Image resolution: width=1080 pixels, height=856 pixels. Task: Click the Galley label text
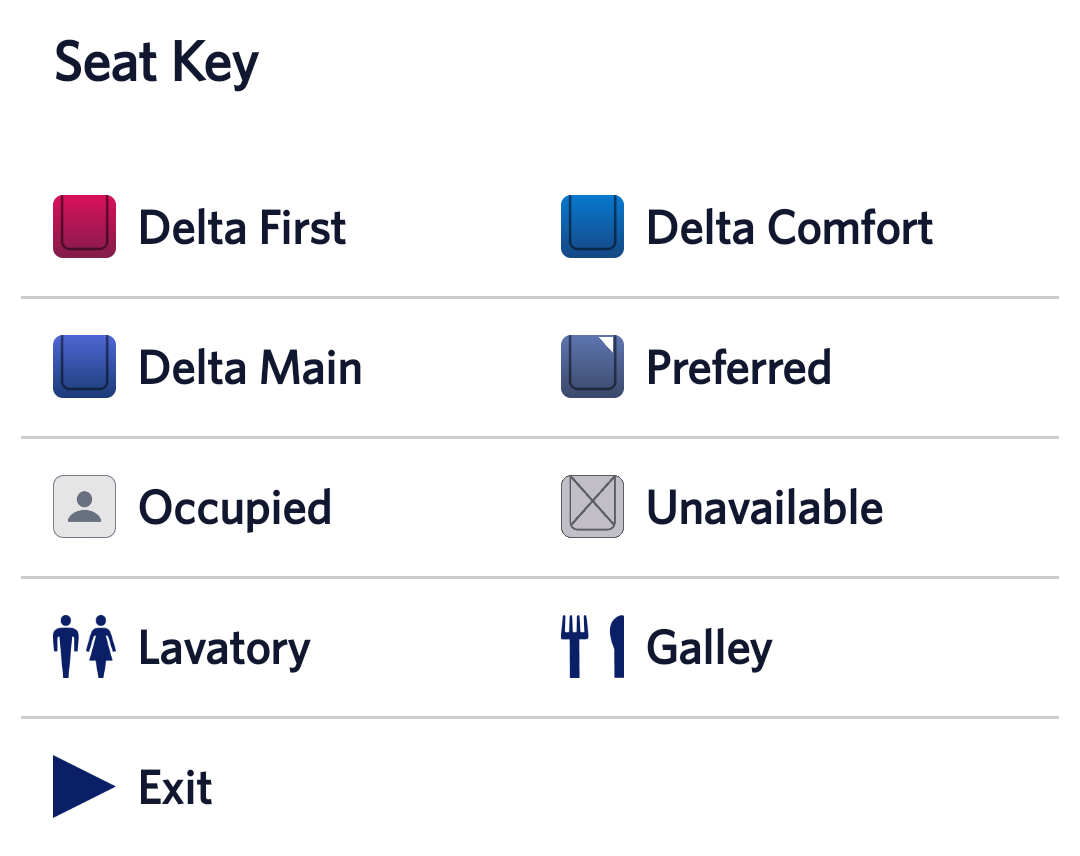[x=709, y=648]
